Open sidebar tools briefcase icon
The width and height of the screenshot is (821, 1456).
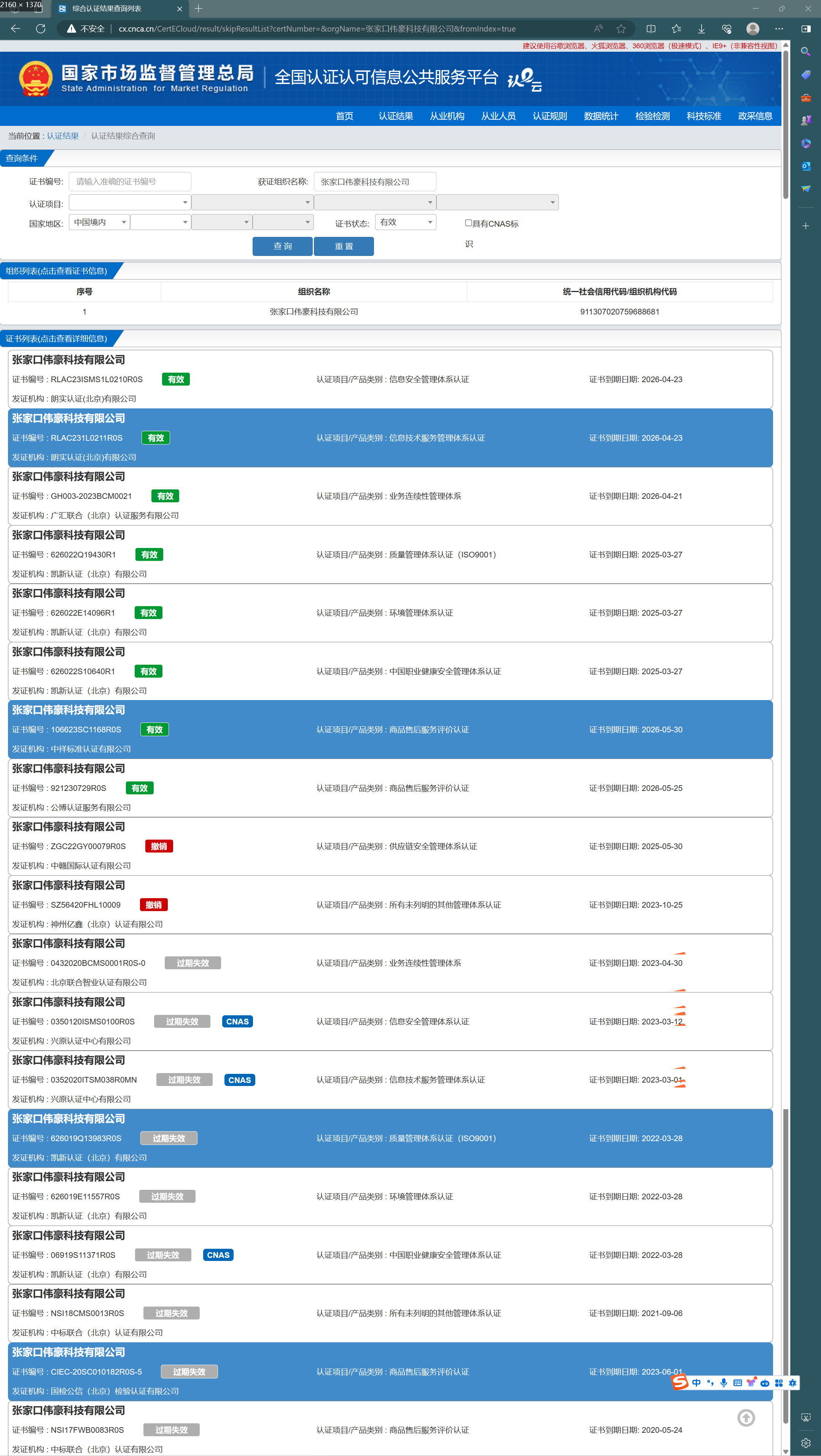[x=806, y=97]
